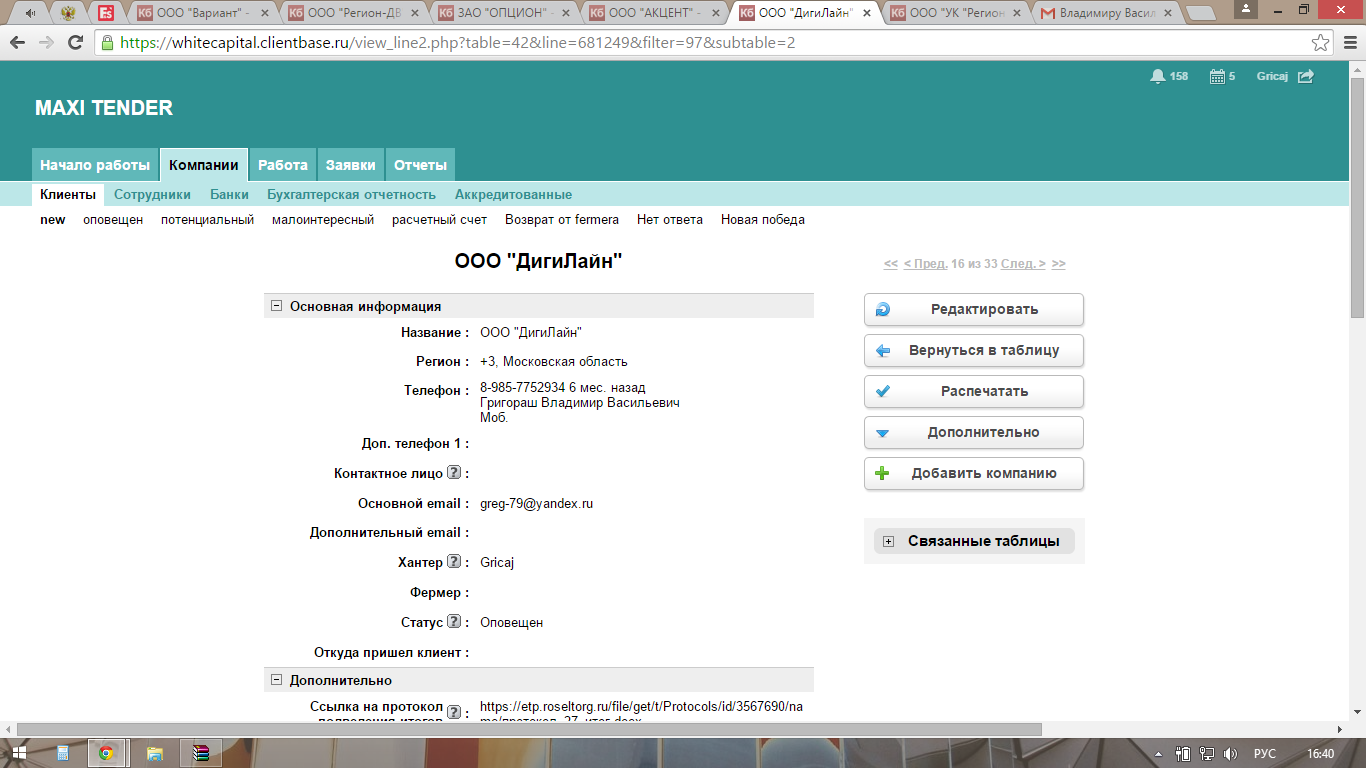
Task: Click the help icon beside Ссылка на протокол
Action: [453, 713]
